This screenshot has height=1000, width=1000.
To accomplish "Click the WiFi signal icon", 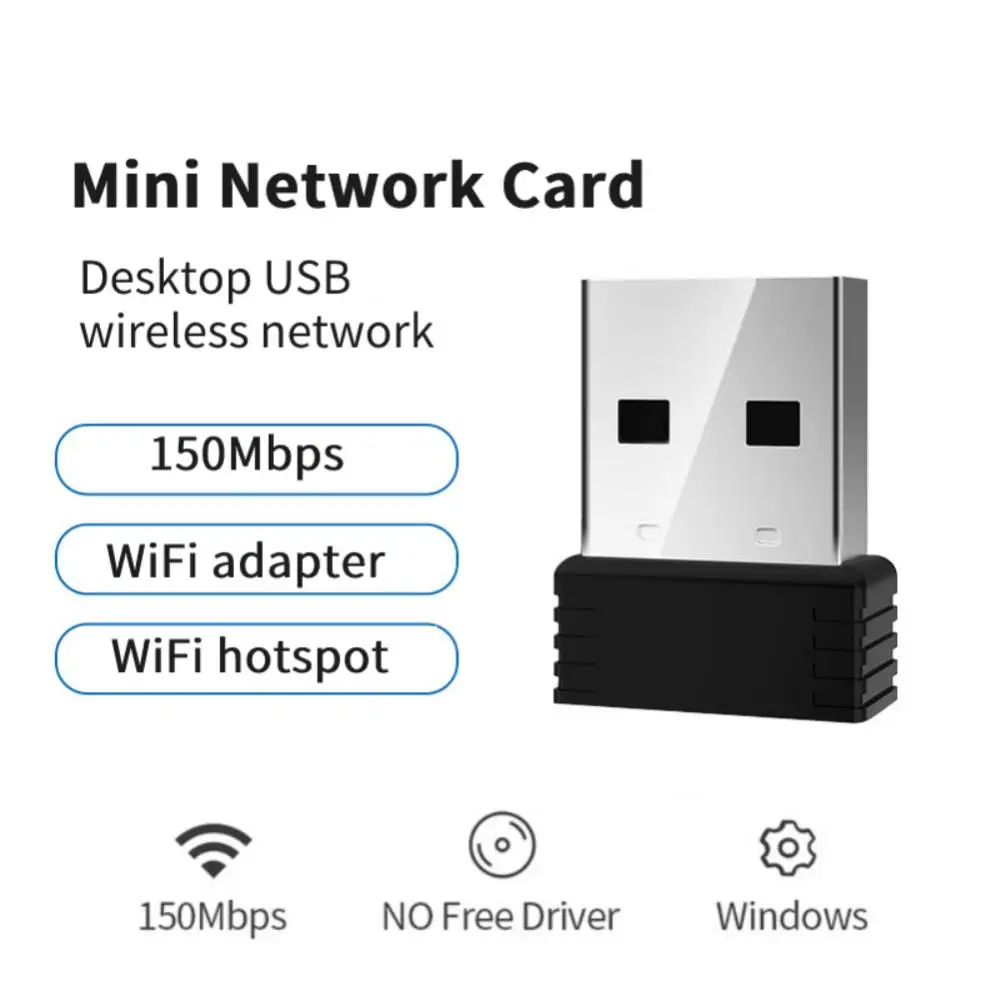I will 214,850.
